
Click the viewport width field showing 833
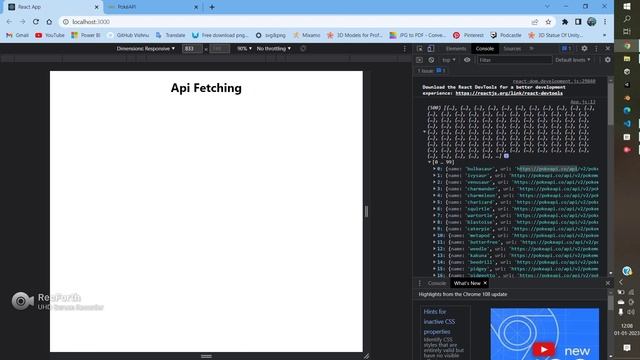tap(192, 49)
